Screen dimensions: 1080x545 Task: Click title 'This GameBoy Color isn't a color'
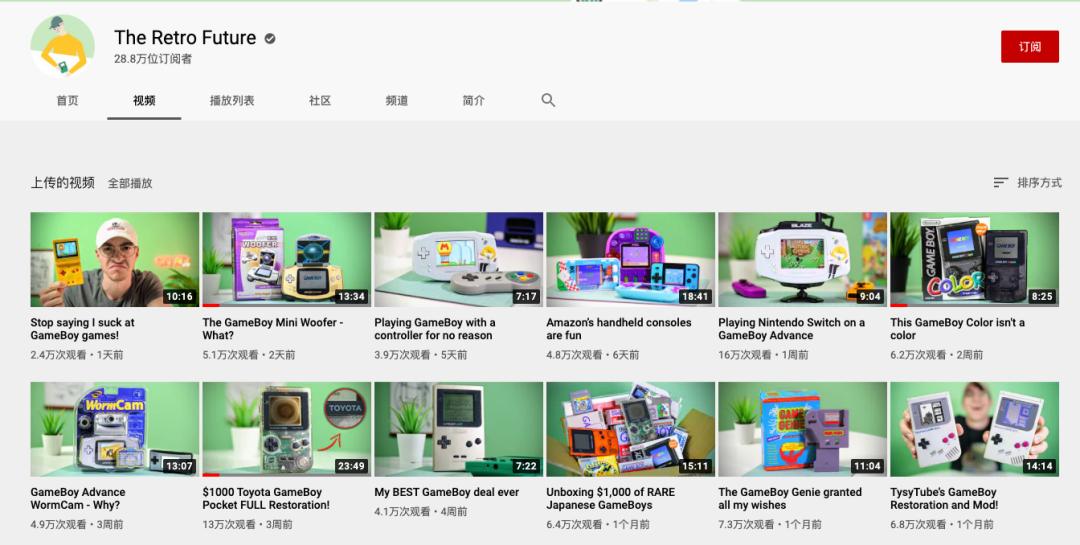(x=957, y=329)
